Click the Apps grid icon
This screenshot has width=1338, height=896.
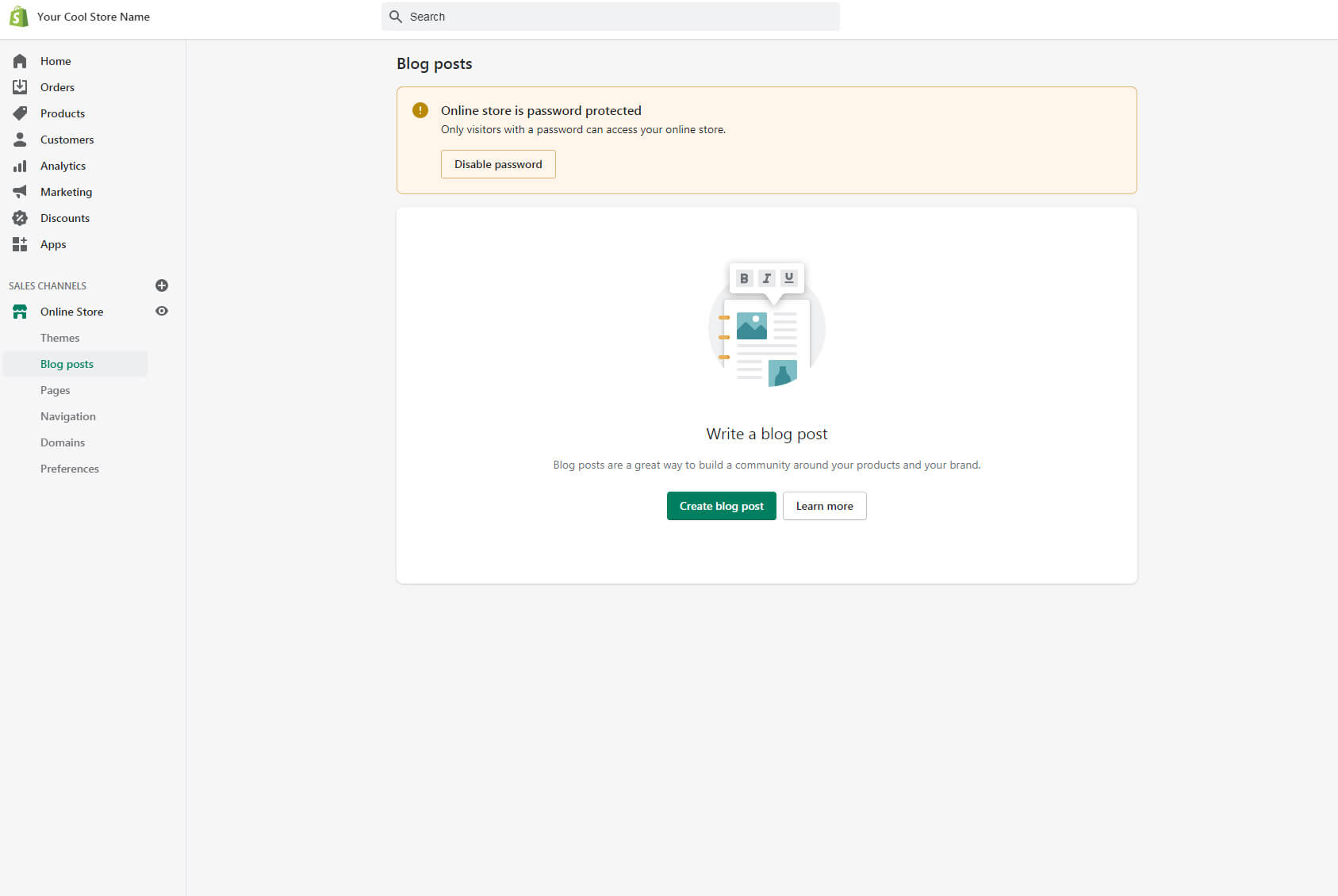20,244
